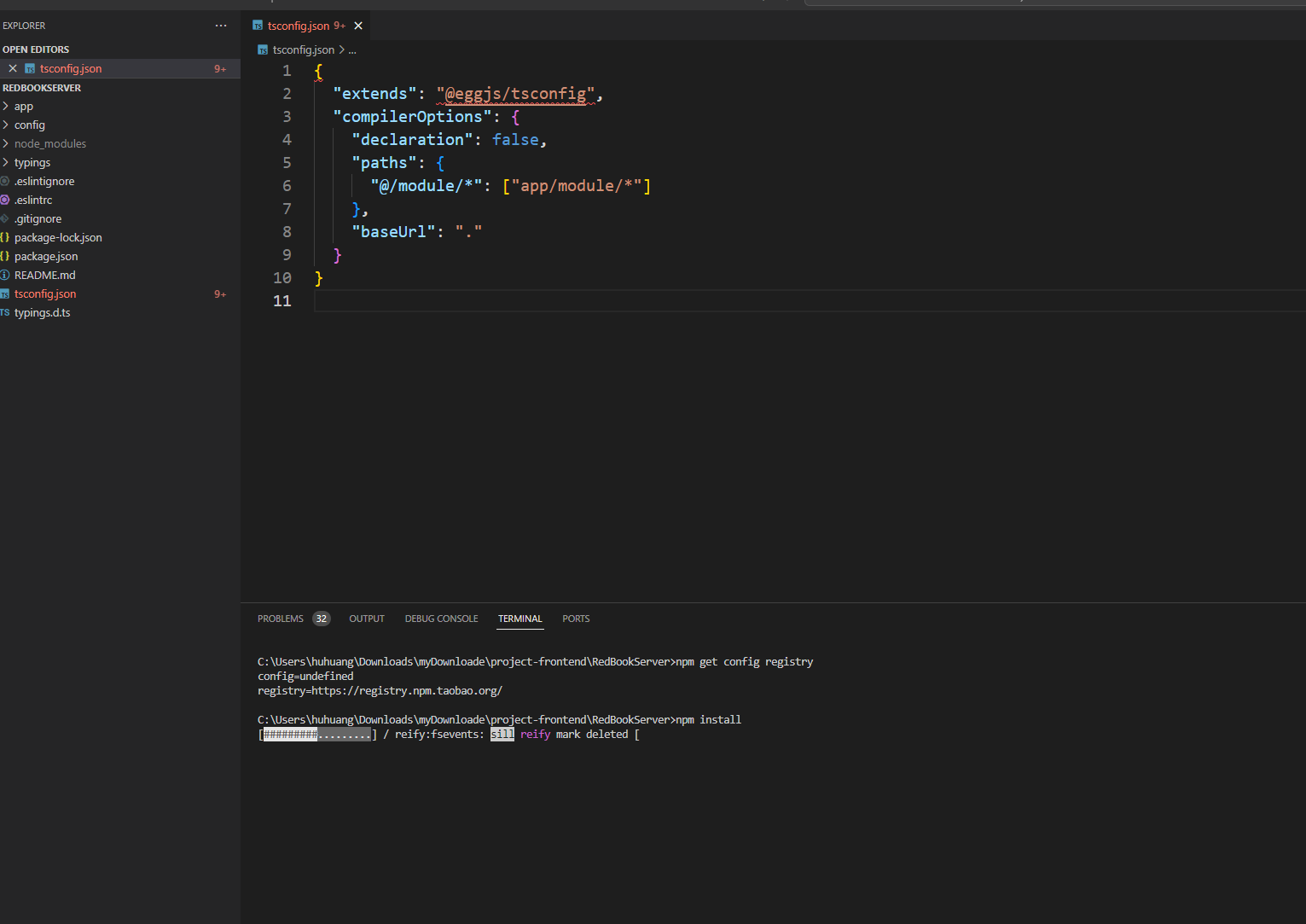Screen dimensions: 1306x924
Task: Click "@/module/*" key on line 6
Action: 427,186
